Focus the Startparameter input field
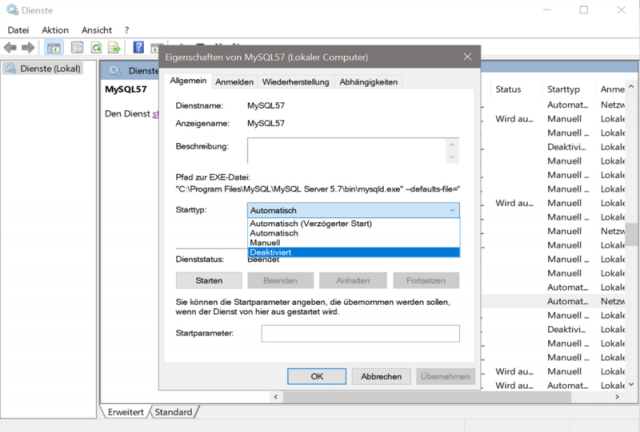Viewport: 640px width, 432px height. click(x=360, y=333)
